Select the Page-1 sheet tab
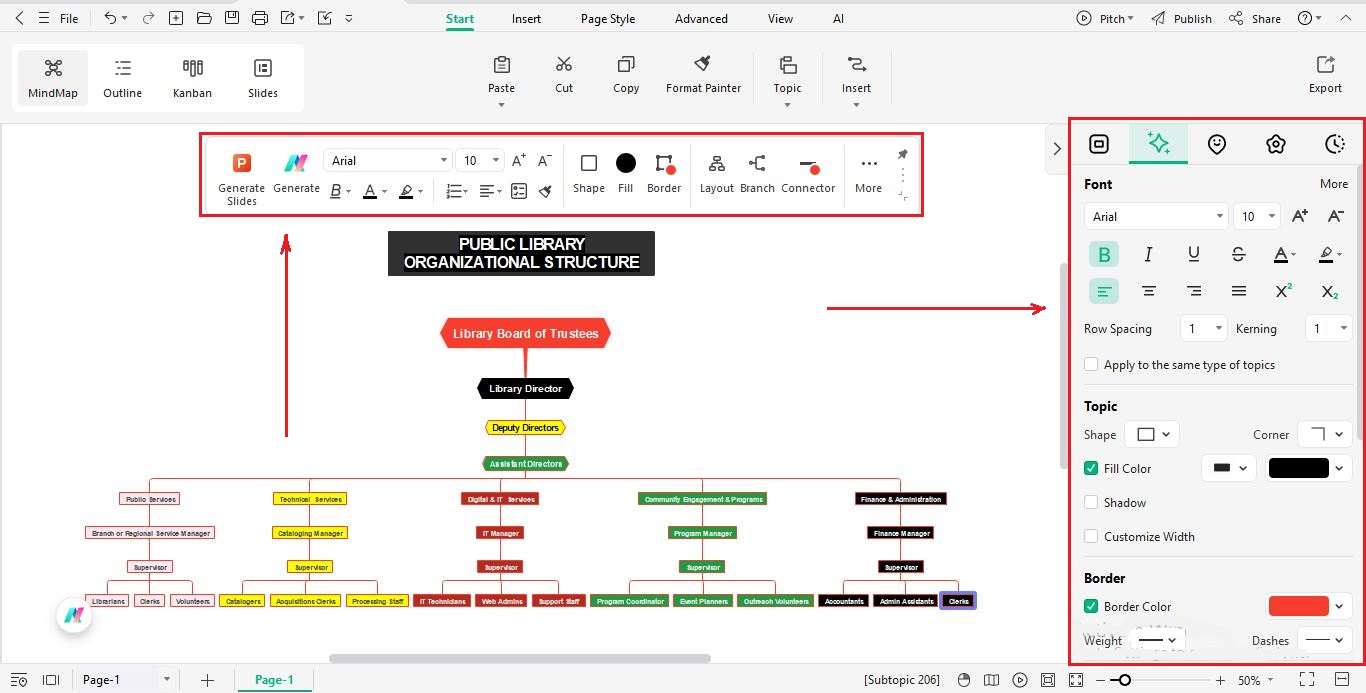Image resolution: width=1366 pixels, height=693 pixels. [274, 679]
